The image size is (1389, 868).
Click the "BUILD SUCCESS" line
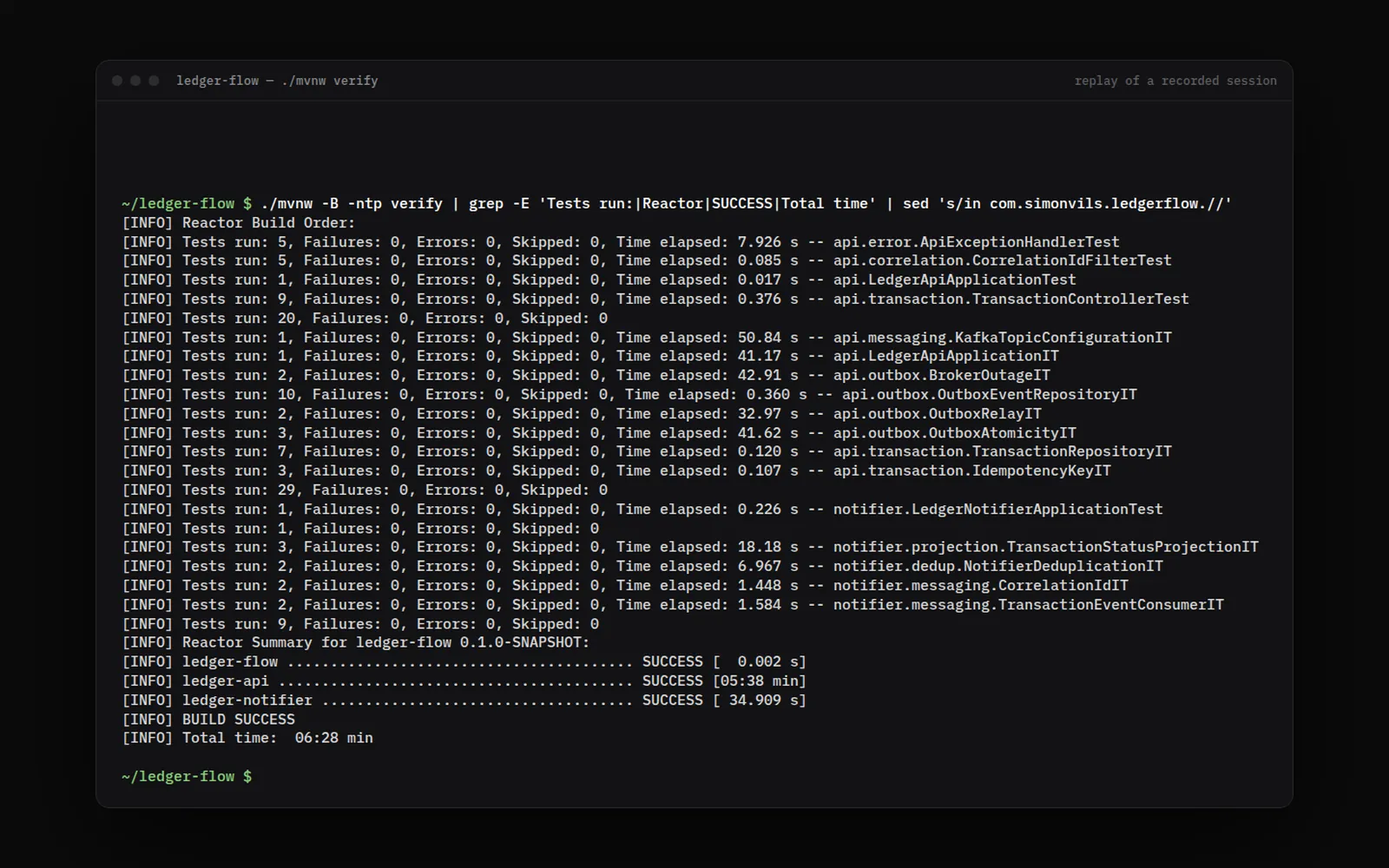[x=208, y=720]
